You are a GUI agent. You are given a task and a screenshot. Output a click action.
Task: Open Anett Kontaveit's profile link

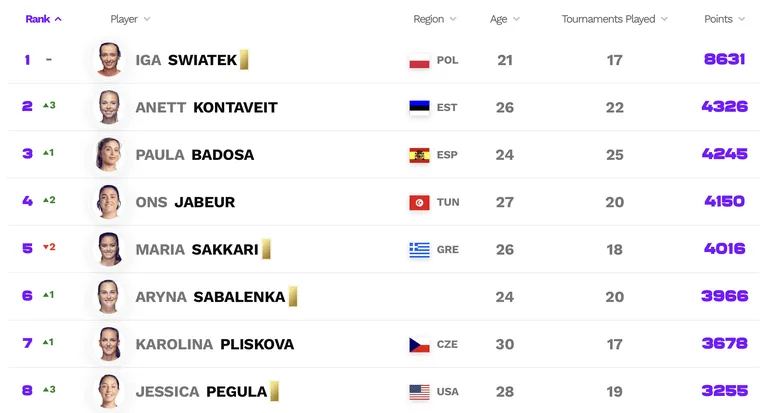[x=206, y=107]
